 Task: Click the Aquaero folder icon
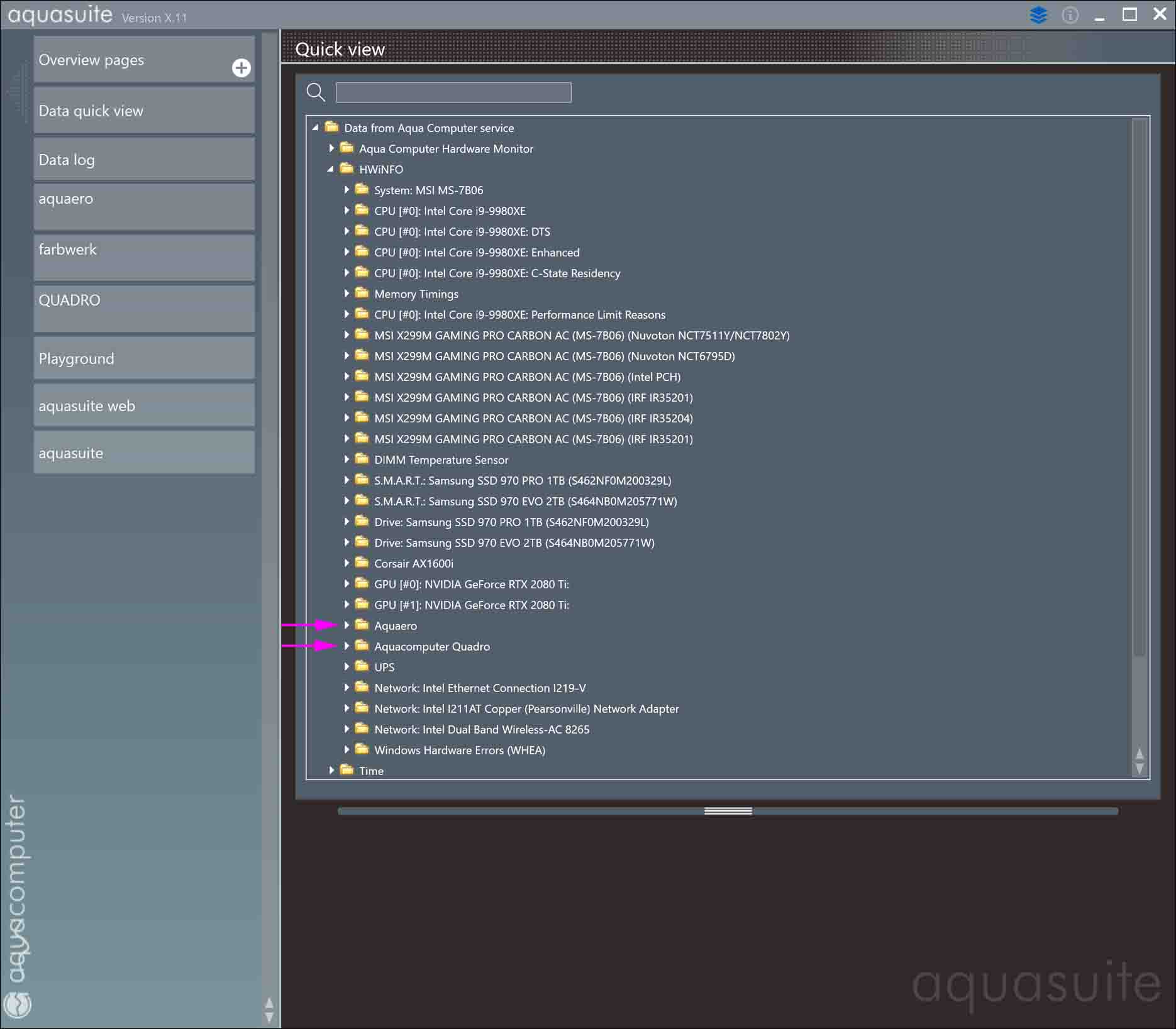pyautogui.click(x=362, y=625)
